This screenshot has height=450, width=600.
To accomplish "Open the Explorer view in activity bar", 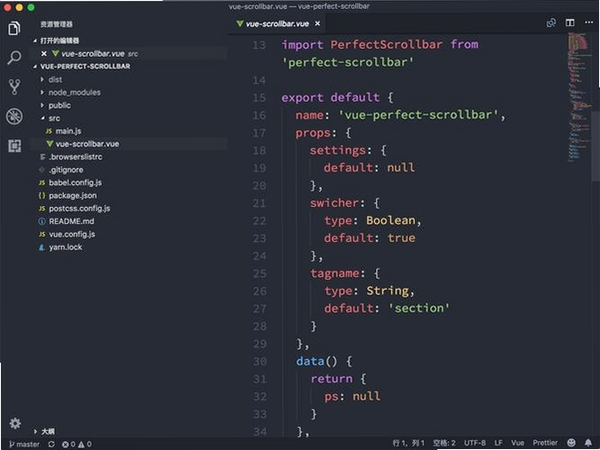I will click(14, 28).
